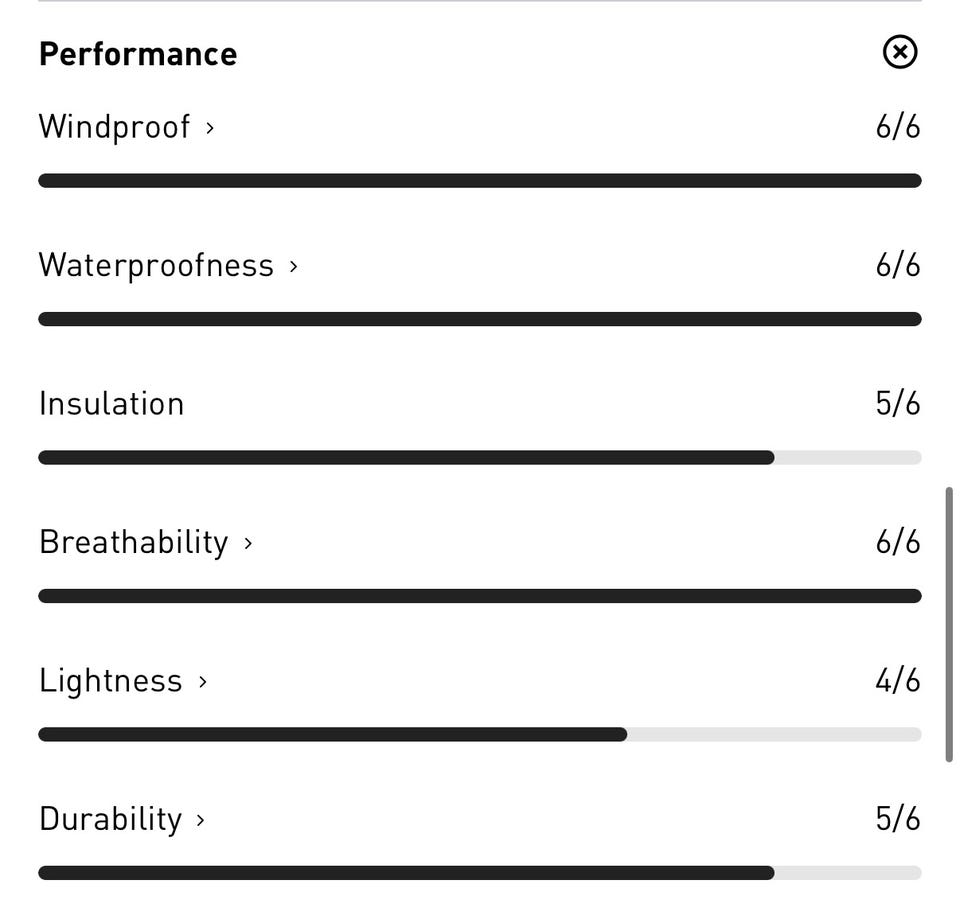Click the Windproof rating bar

click(x=480, y=181)
